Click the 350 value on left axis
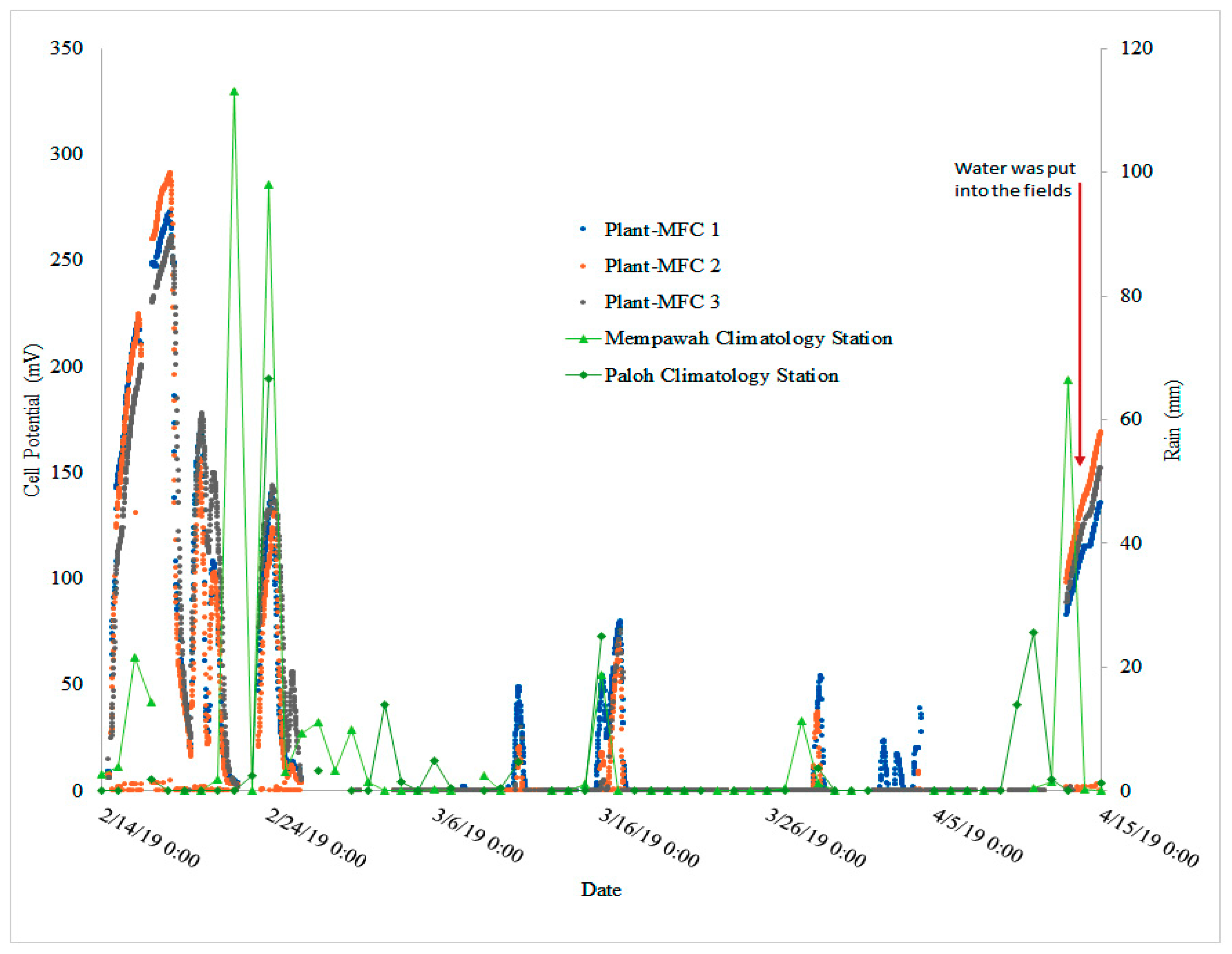Viewport: 1232px width, 954px height. tap(66, 48)
